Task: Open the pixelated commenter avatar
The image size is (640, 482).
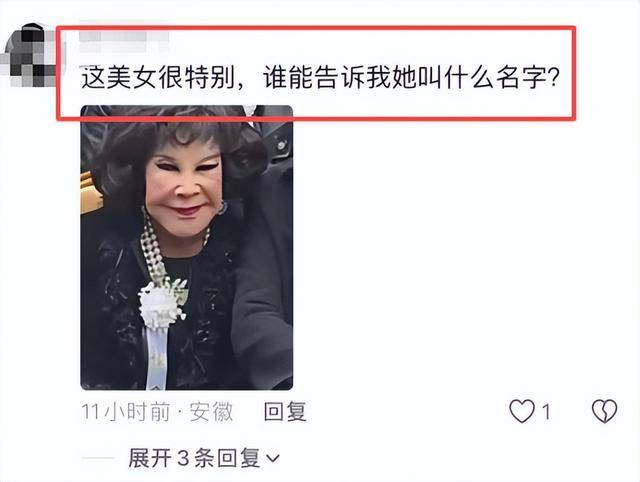Action: (x=29, y=55)
